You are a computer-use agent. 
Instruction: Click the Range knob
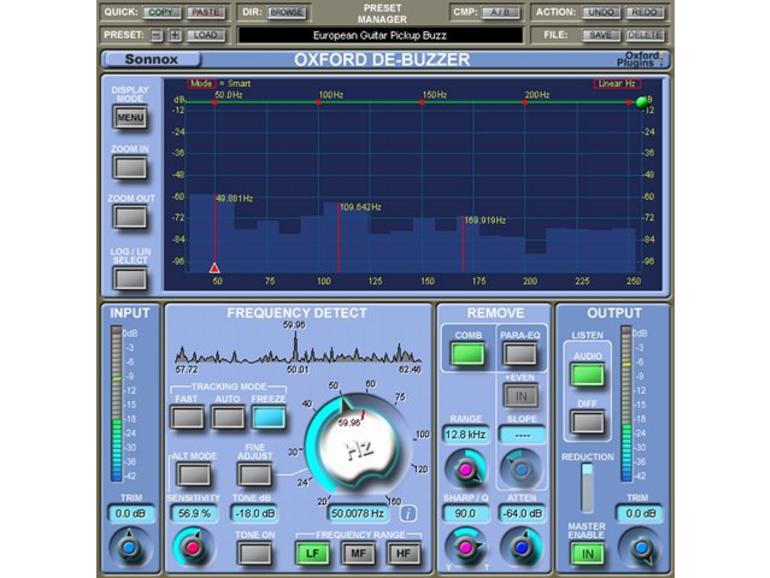(x=465, y=469)
